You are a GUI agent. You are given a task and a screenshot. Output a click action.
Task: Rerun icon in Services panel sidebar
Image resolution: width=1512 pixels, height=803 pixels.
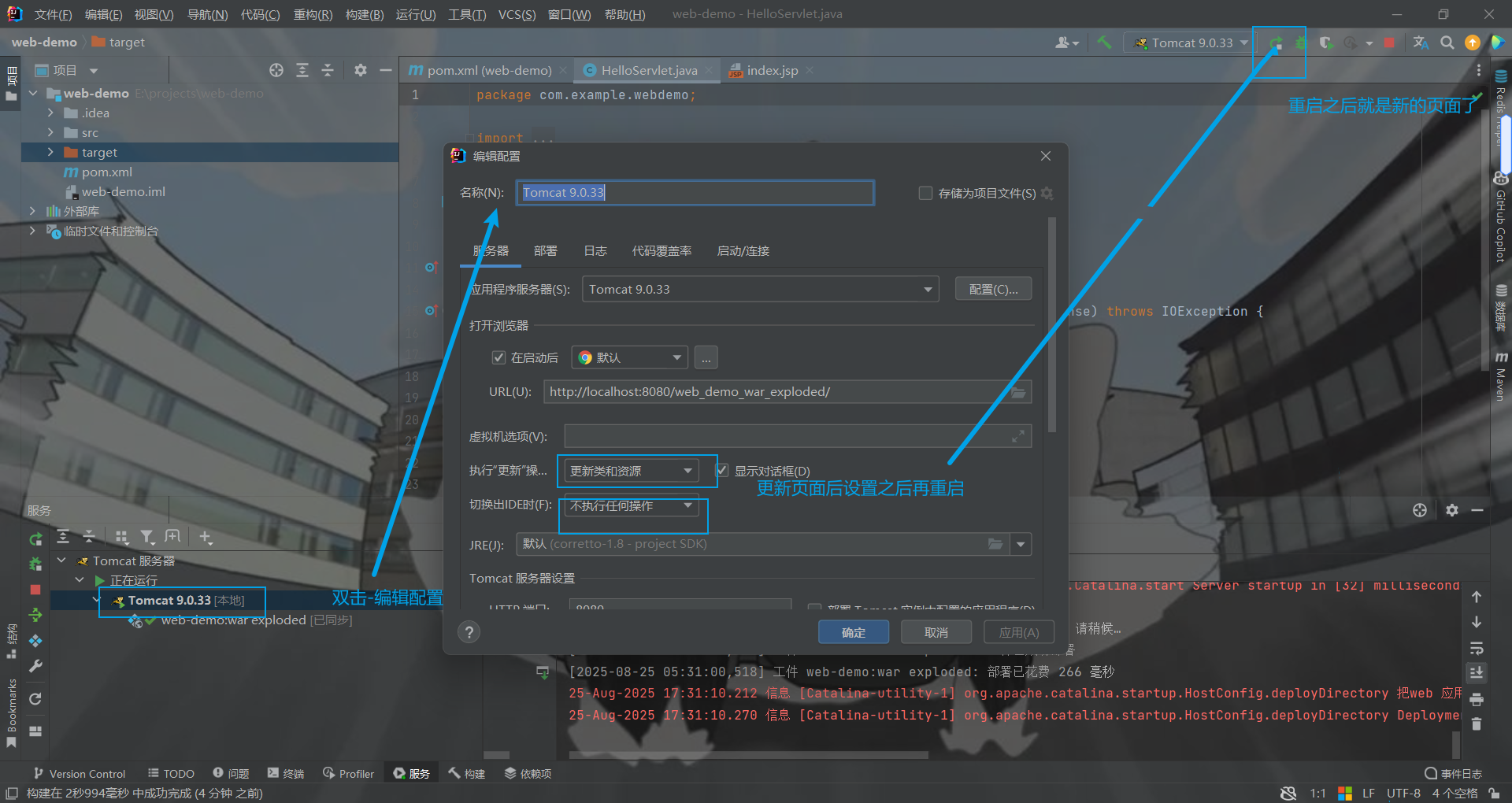(x=35, y=539)
